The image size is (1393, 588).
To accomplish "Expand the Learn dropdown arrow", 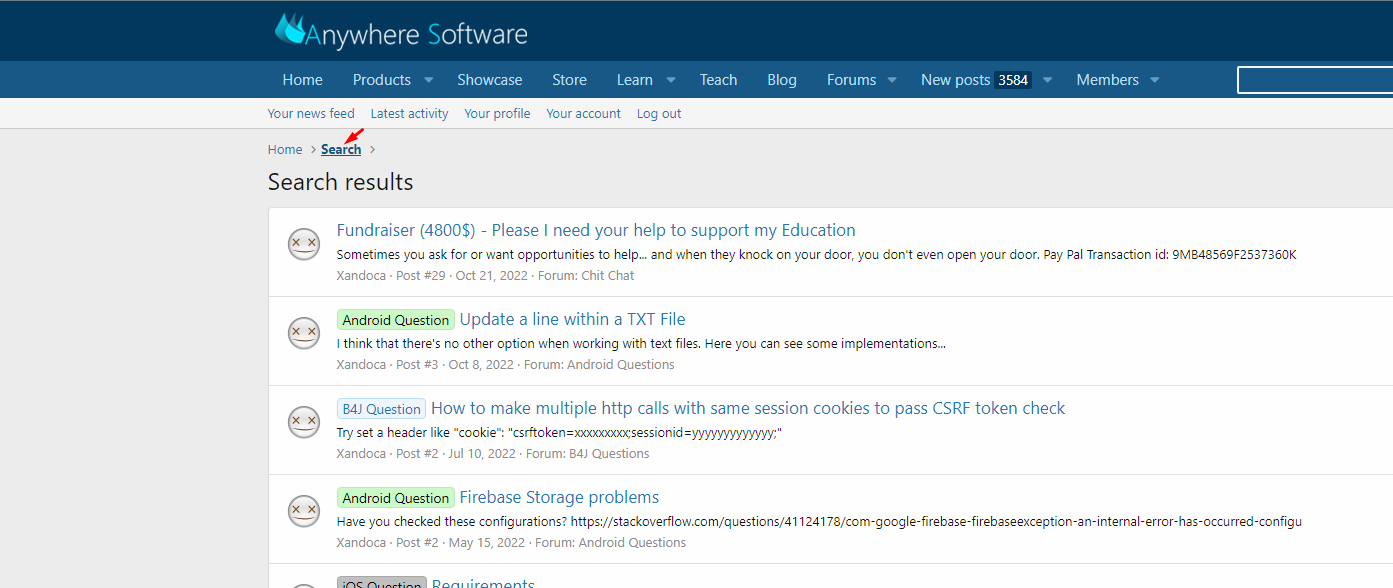I will pos(671,80).
